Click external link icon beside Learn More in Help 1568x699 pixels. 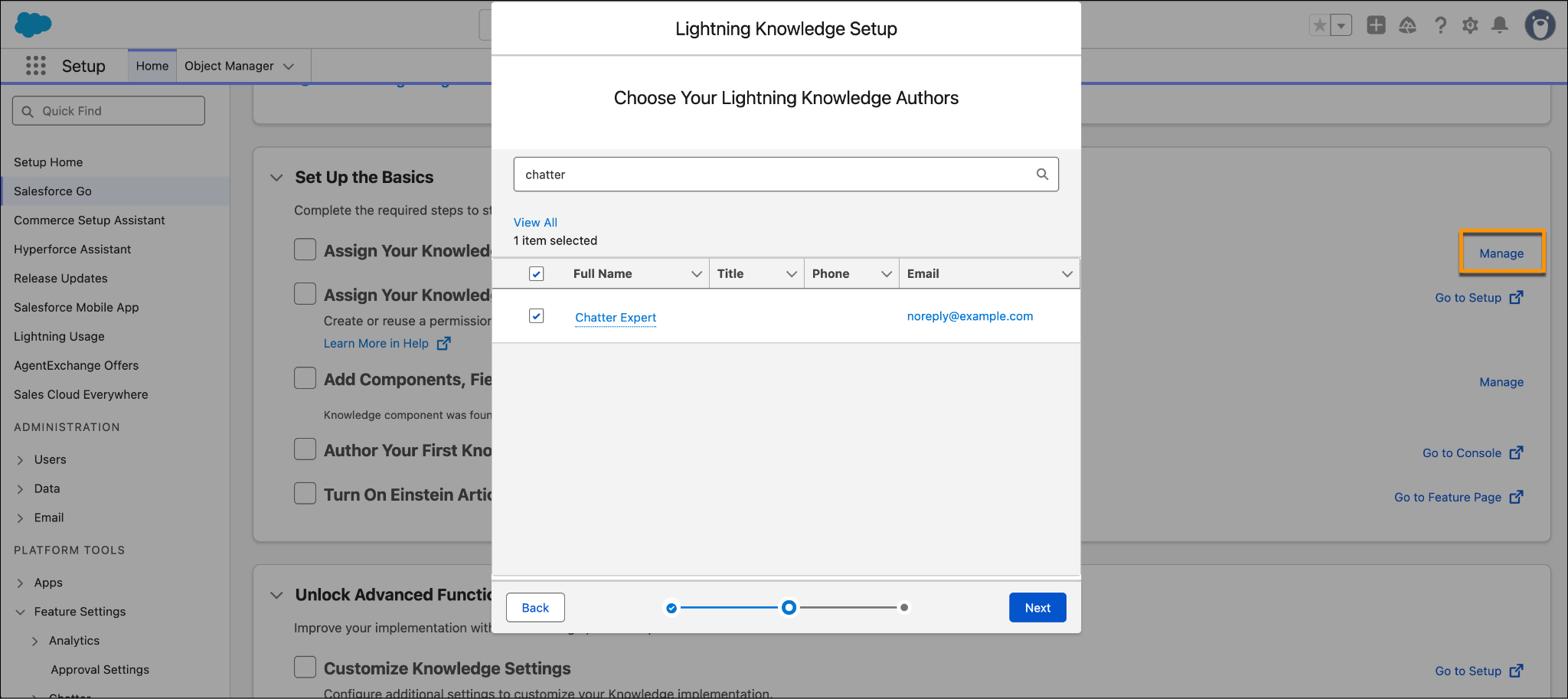tap(443, 344)
